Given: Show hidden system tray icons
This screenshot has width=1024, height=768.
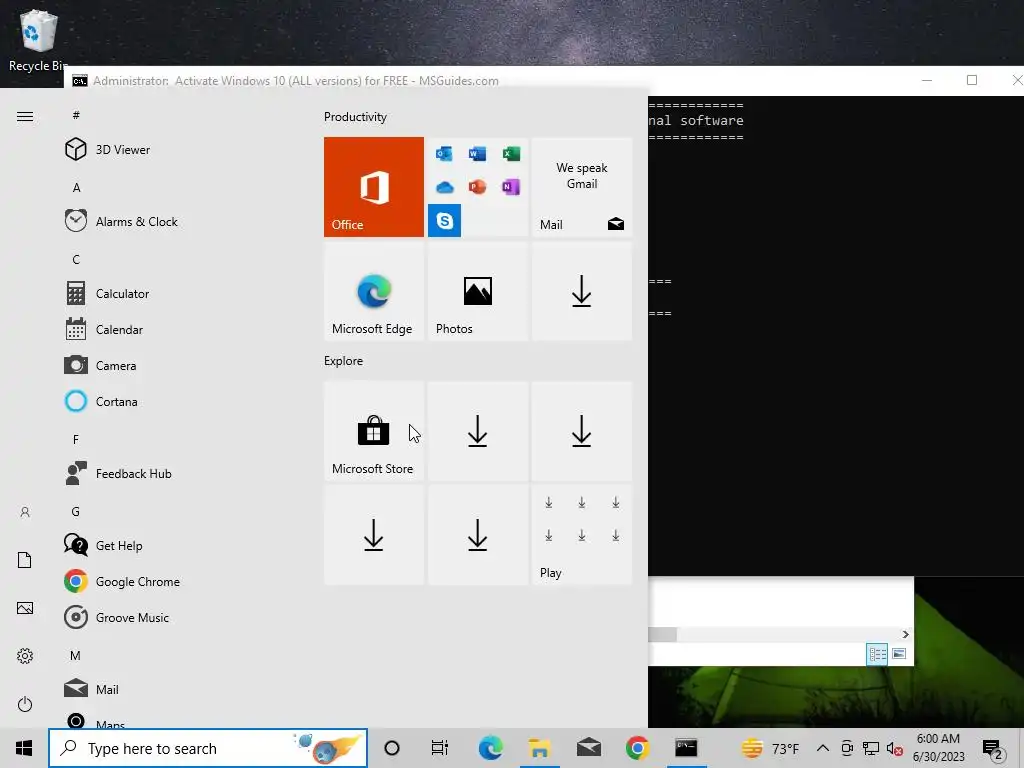Looking at the screenshot, I should coord(823,748).
